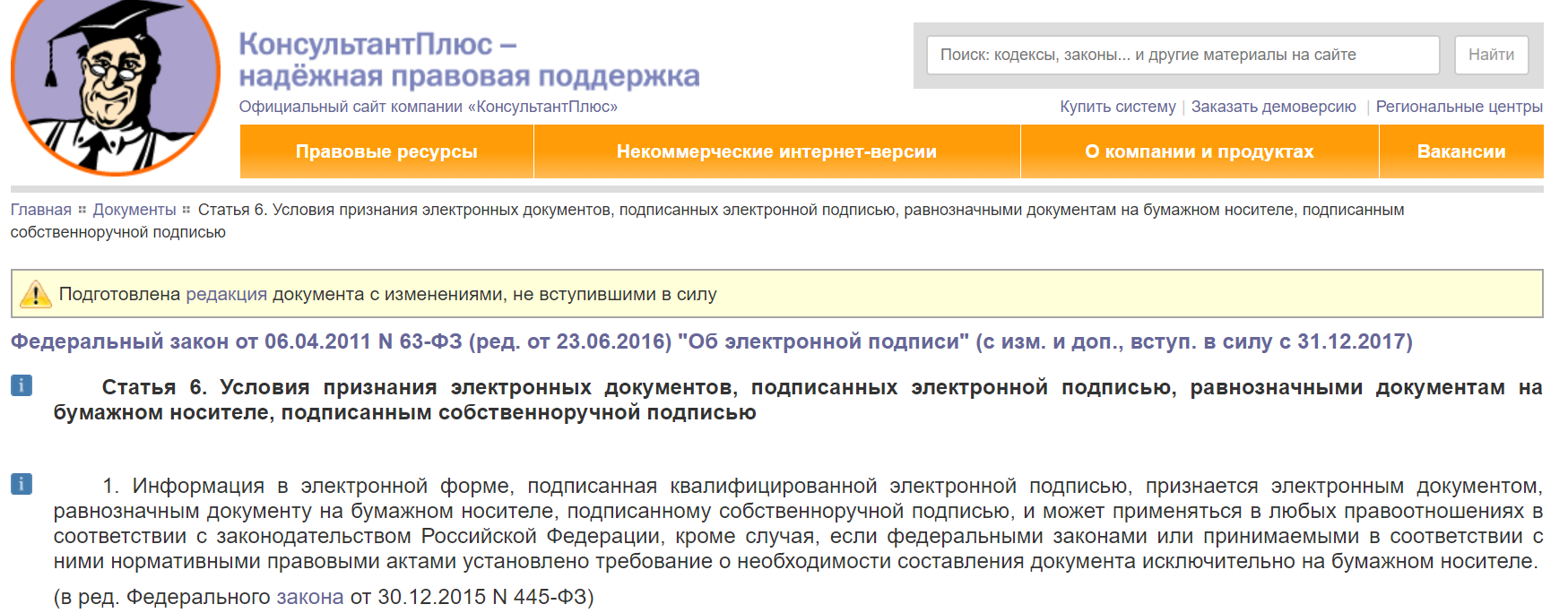Screen dimensions: 1568x613
Task: Open Некоммерческие интернет-версии menu
Action: pos(776,151)
